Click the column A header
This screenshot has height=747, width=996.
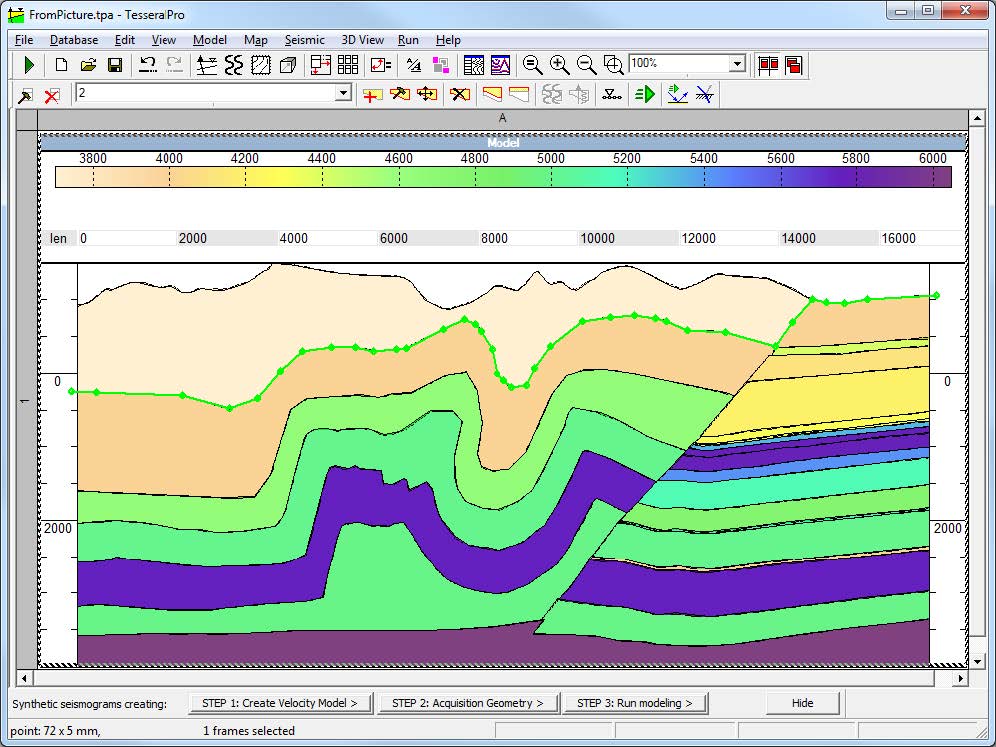pos(503,118)
